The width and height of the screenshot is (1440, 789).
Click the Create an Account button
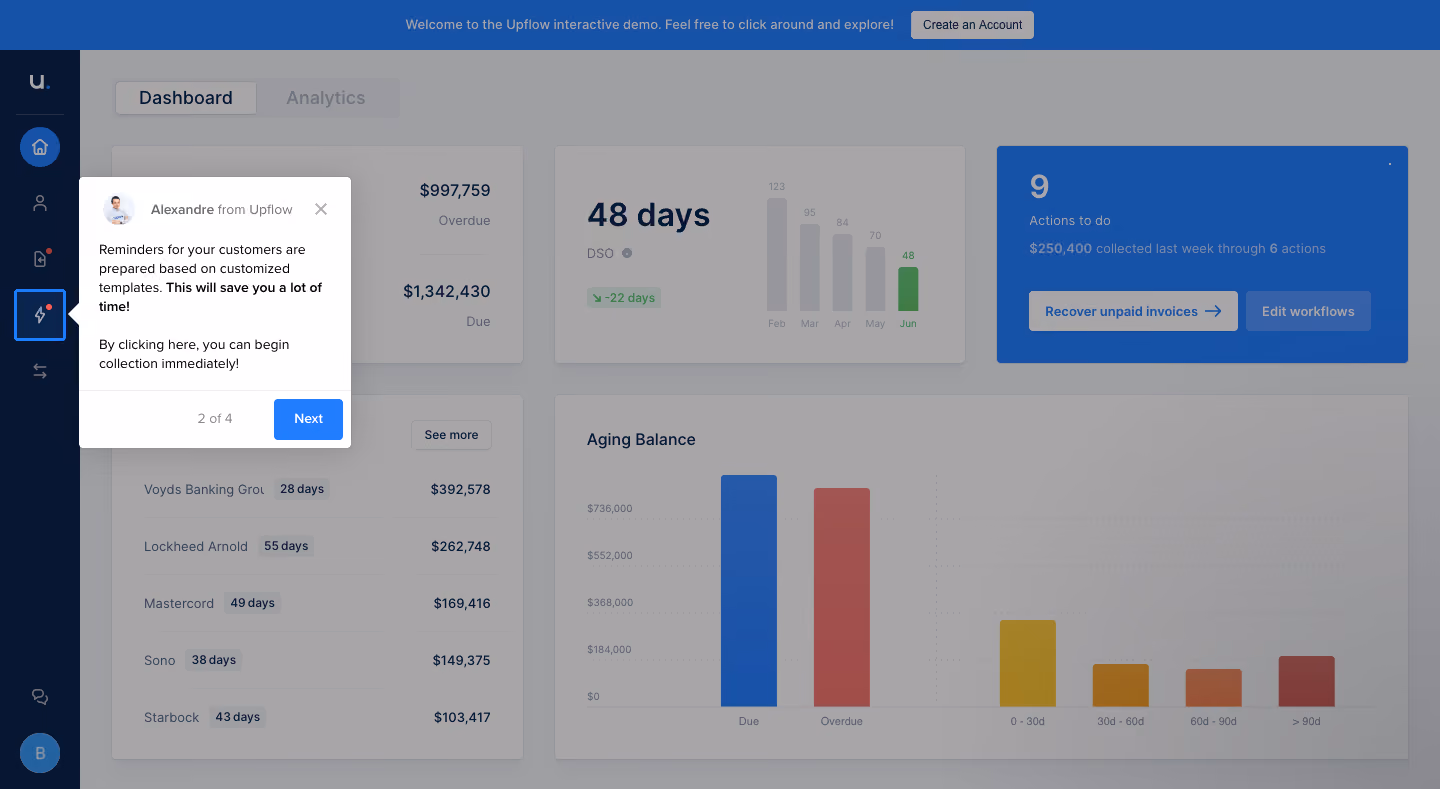[x=972, y=25]
